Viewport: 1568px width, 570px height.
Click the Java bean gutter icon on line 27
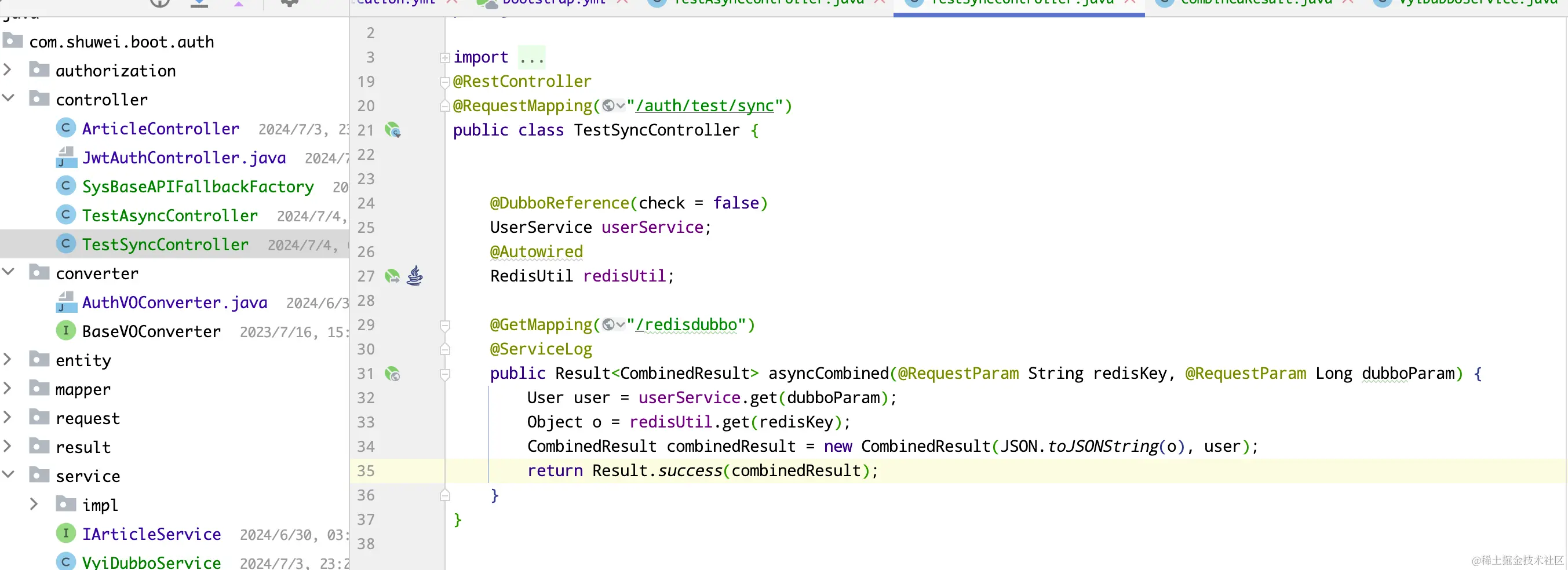tap(415, 276)
